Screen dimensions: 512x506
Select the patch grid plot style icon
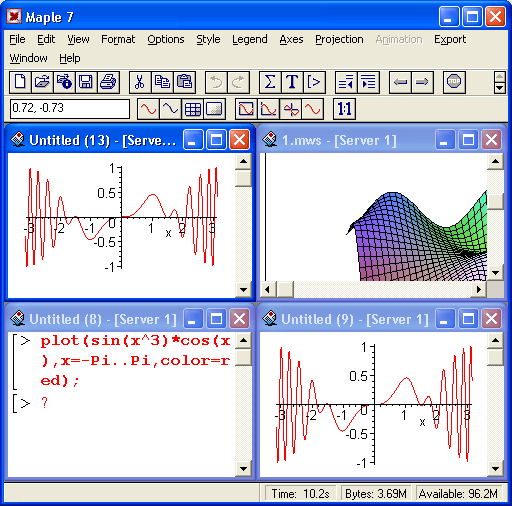(x=193, y=109)
